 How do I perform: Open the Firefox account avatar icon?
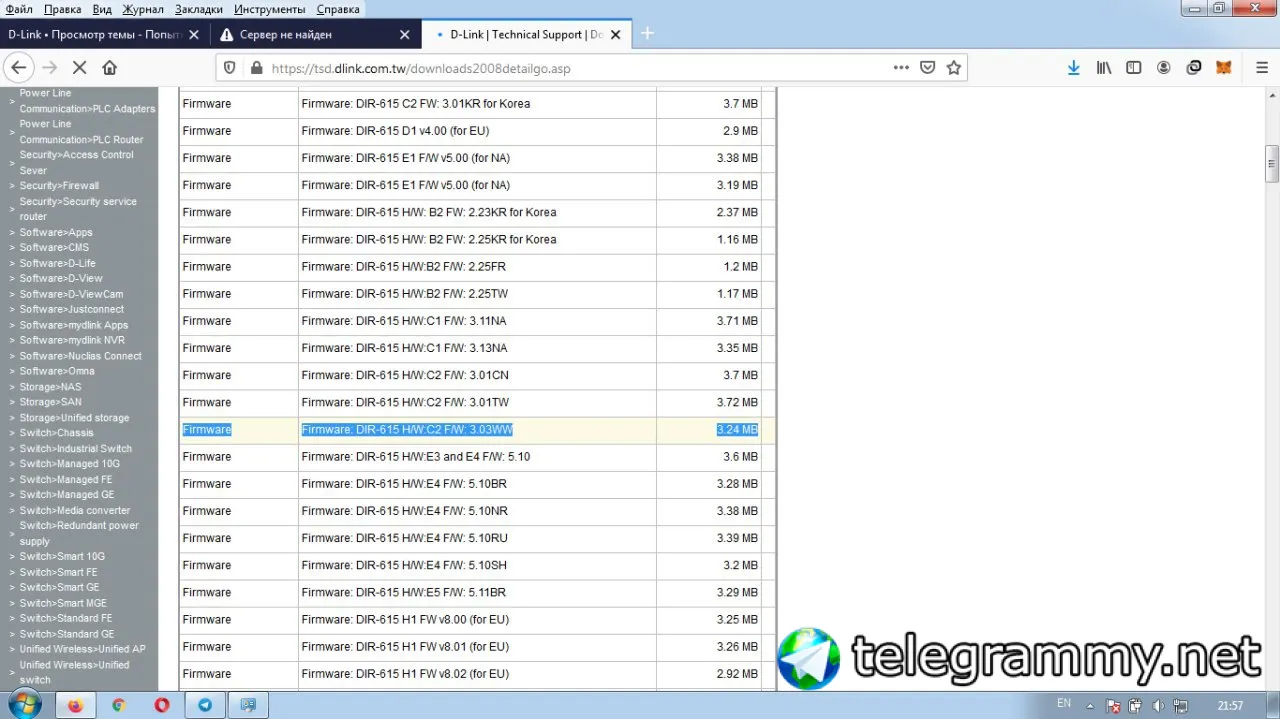(1164, 68)
